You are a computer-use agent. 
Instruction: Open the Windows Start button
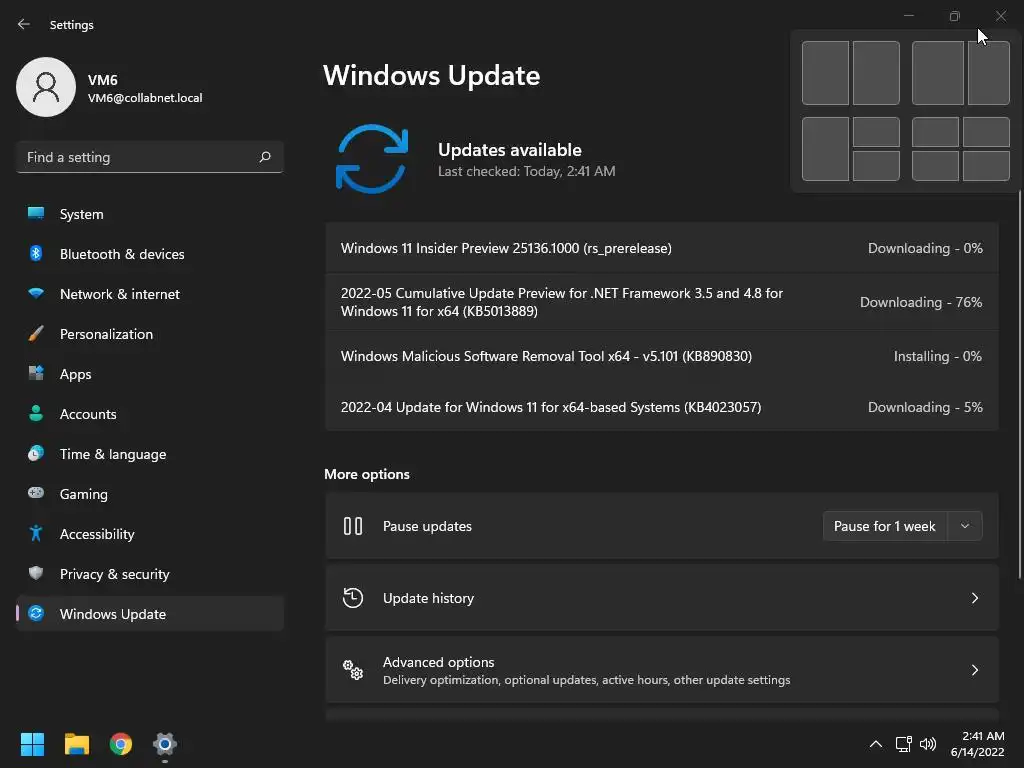point(32,744)
